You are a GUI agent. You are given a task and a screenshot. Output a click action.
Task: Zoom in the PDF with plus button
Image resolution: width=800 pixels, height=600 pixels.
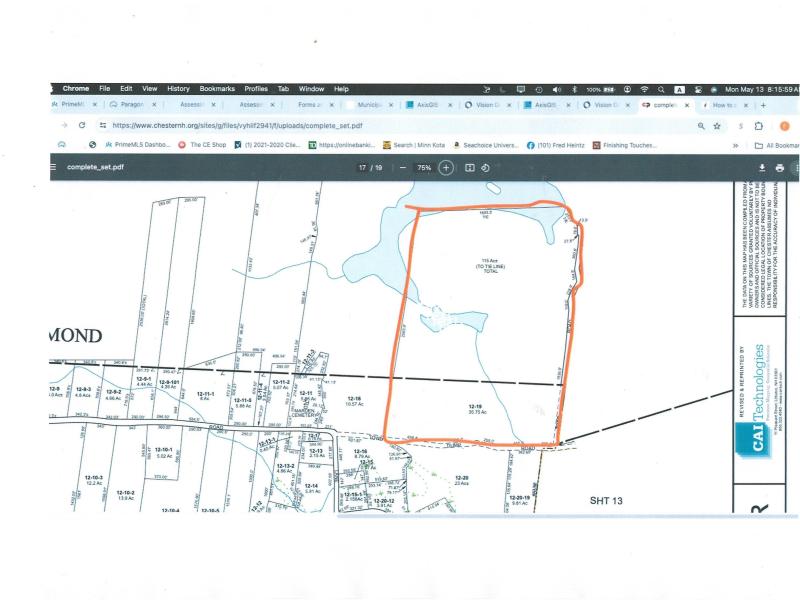446,167
